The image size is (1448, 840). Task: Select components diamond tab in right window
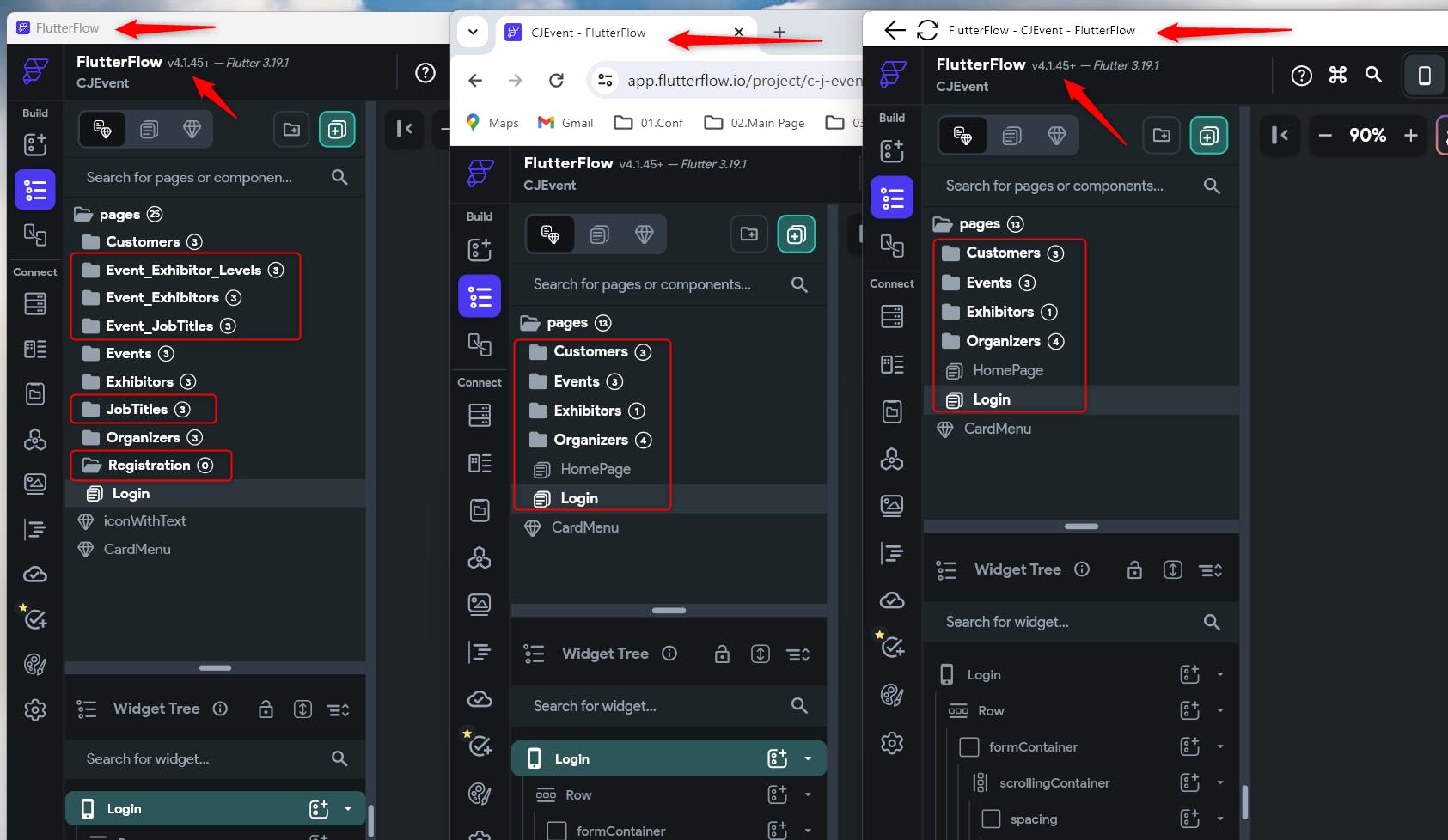(x=1056, y=136)
